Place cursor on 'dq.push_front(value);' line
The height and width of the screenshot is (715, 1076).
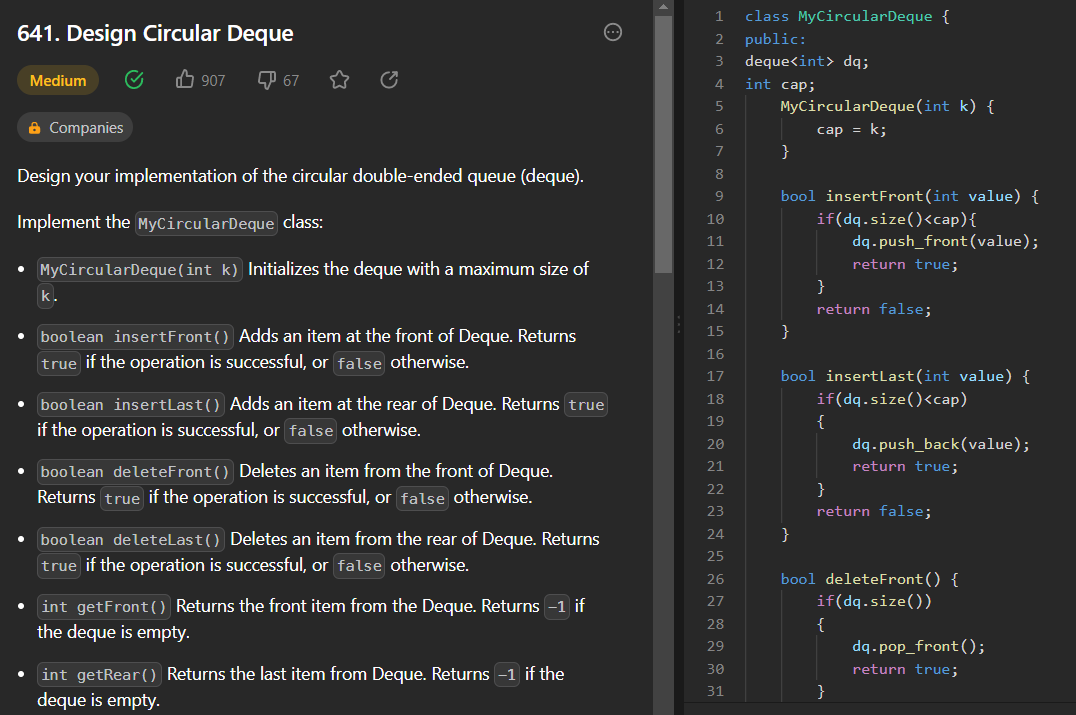945,242
